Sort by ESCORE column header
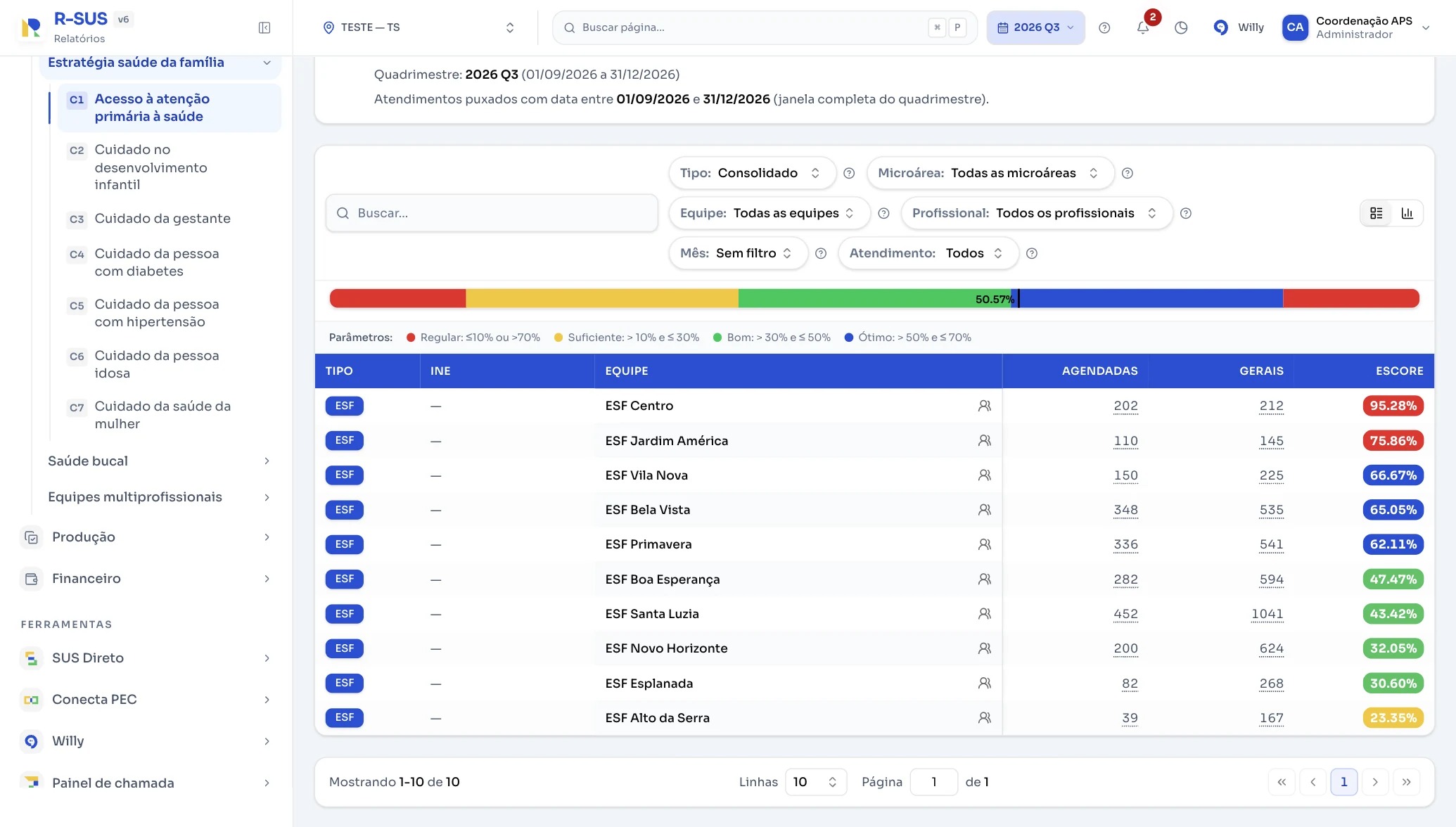 click(1399, 371)
